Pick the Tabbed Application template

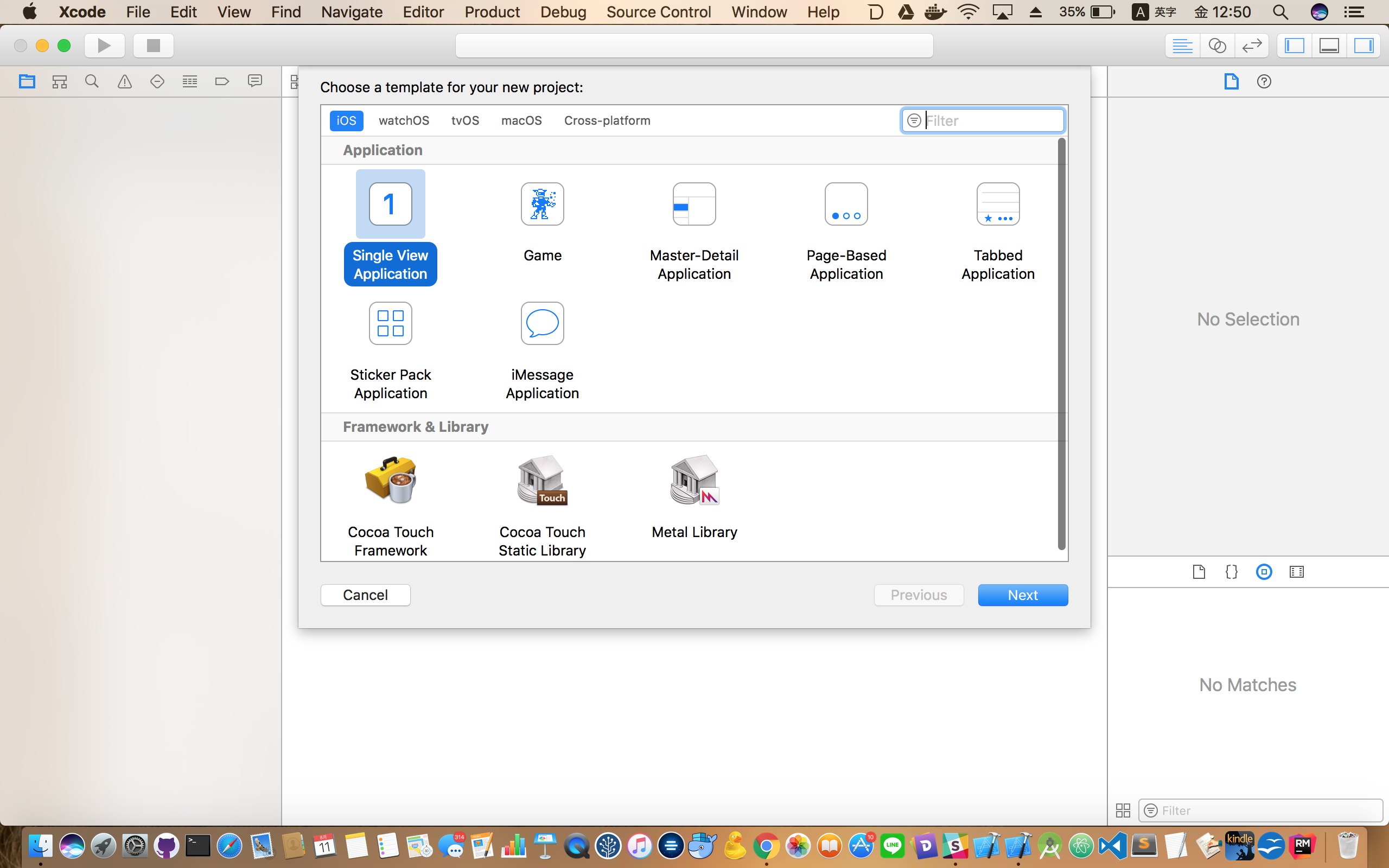coord(998,205)
